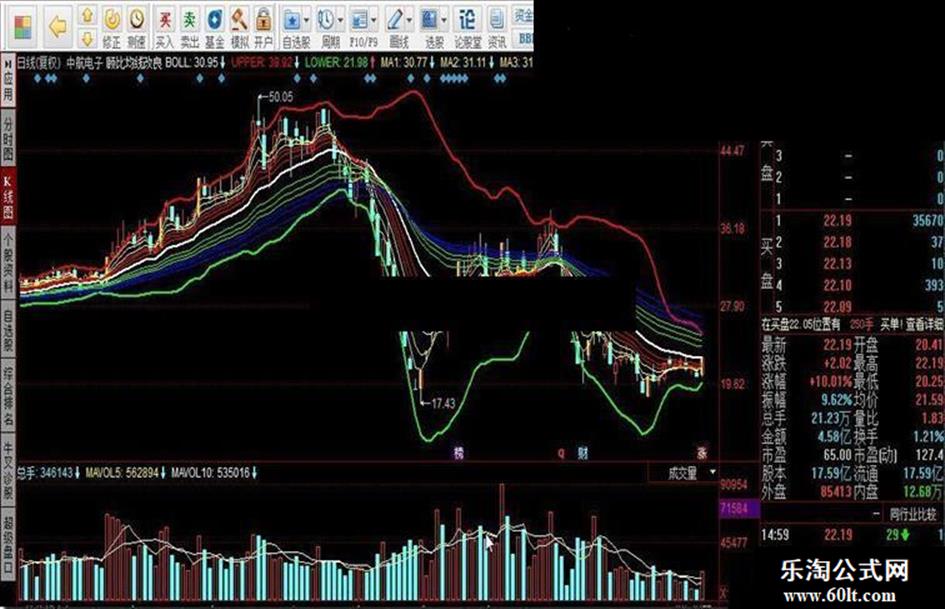
Task: Expand the 周期 period dropdown arrow
Action: coord(341,21)
